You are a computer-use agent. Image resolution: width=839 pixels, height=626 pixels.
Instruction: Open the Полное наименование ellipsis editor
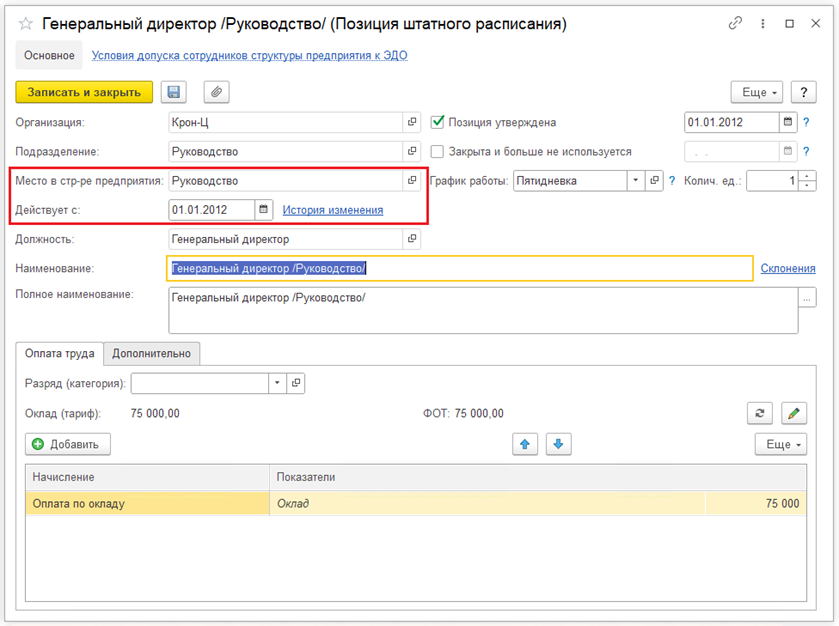(x=807, y=299)
